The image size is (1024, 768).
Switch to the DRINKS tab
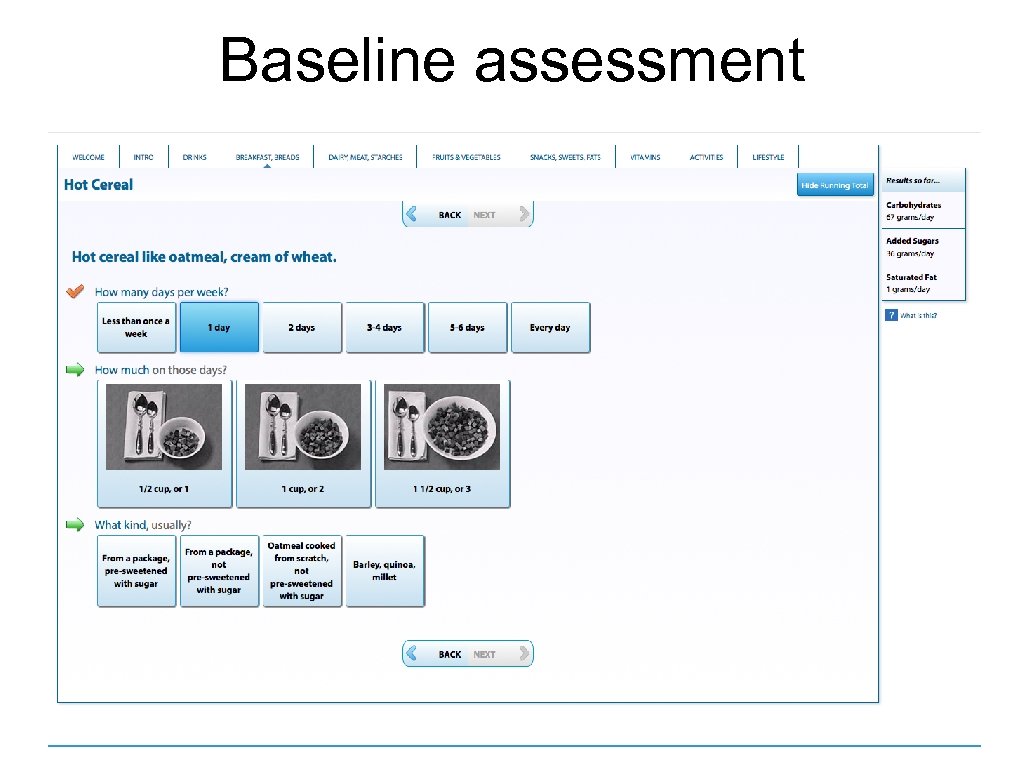(193, 156)
